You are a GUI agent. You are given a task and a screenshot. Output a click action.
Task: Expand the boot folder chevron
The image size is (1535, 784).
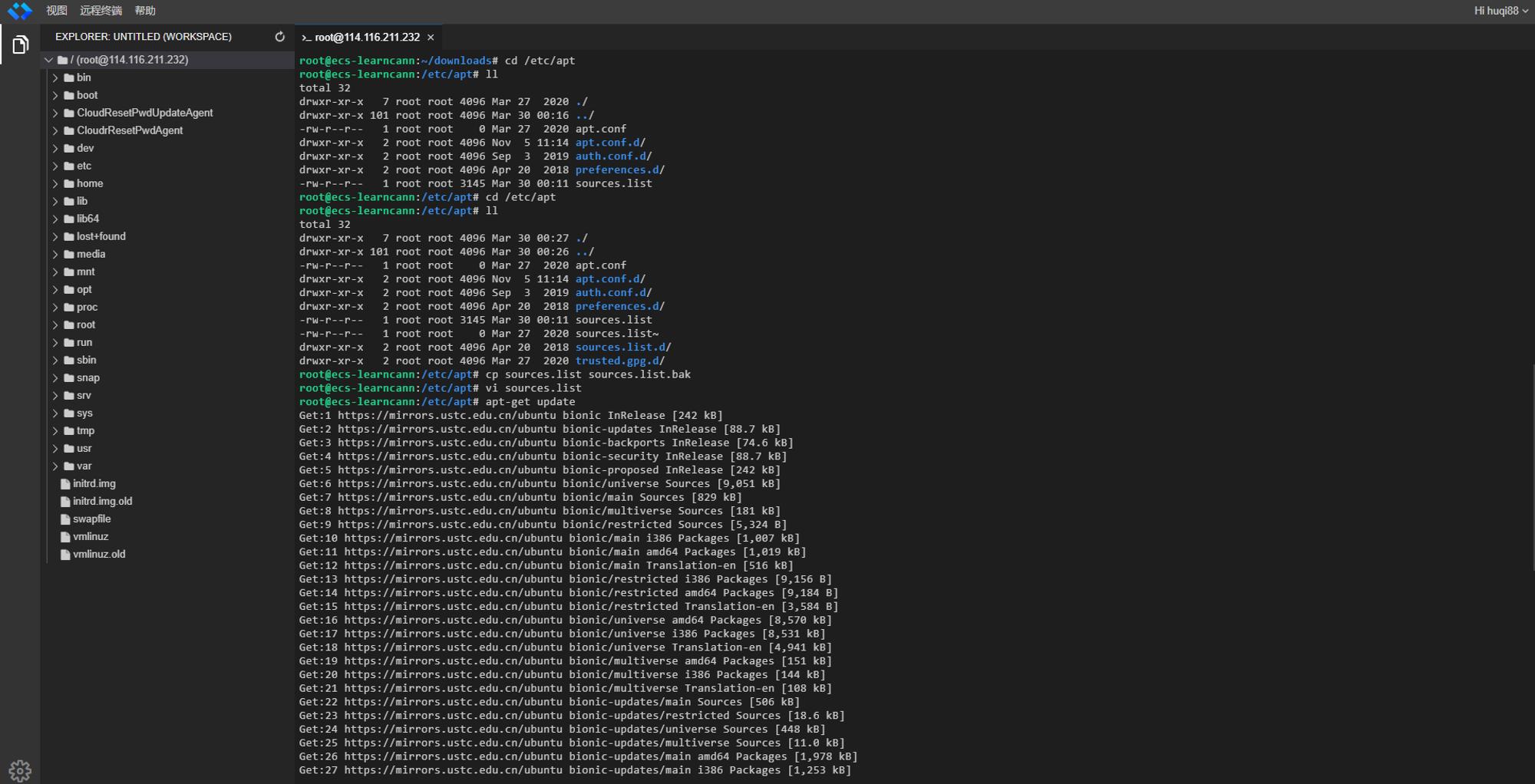tap(55, 95)
